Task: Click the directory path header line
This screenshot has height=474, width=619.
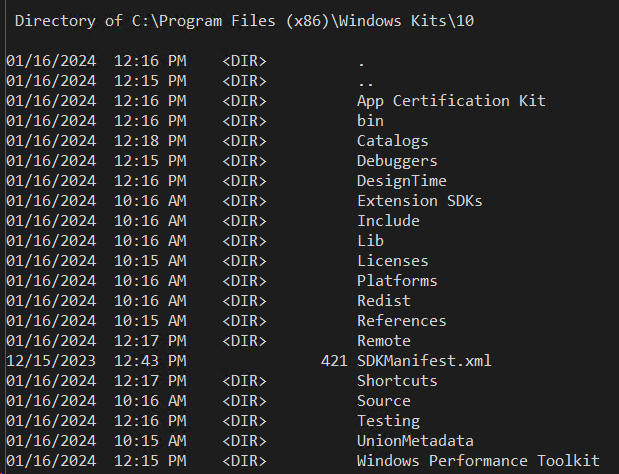Action: tap(244, 21)
